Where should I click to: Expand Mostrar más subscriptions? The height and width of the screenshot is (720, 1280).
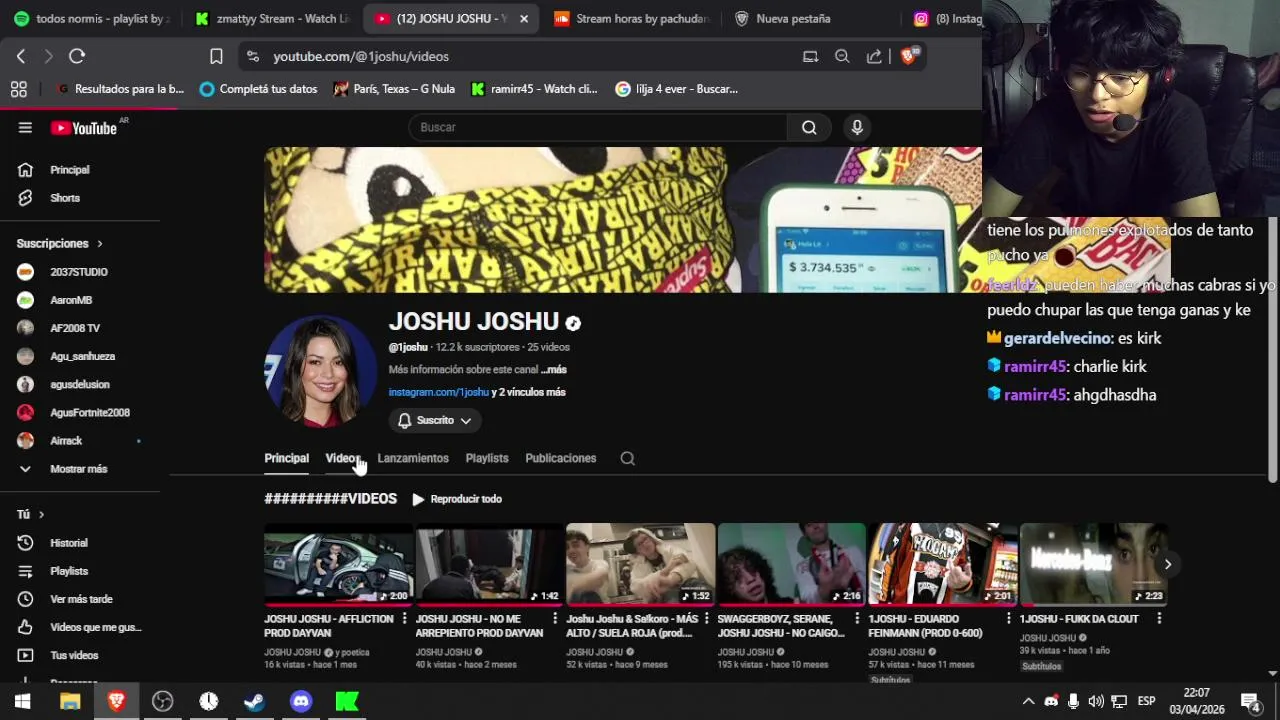(x=80, y=469)
